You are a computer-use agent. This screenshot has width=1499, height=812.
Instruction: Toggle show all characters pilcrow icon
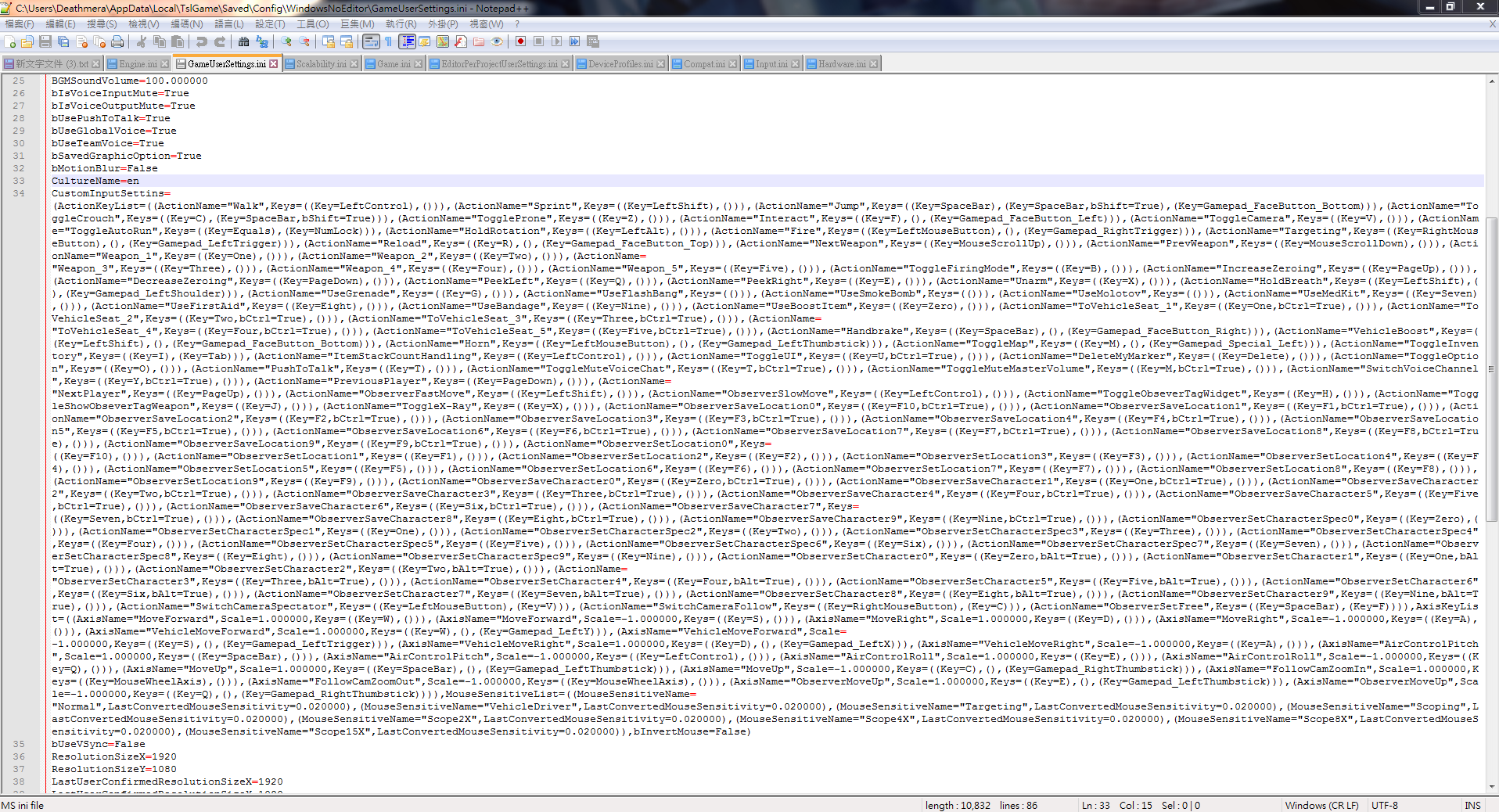[388, 41]
